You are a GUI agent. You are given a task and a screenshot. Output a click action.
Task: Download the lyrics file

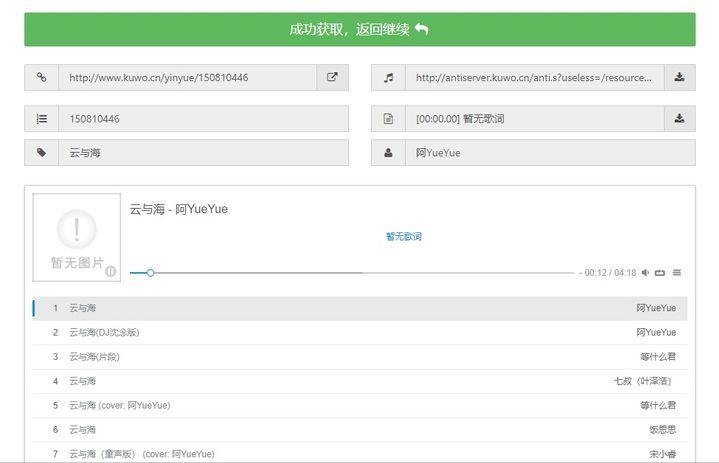tap(679, 119)
